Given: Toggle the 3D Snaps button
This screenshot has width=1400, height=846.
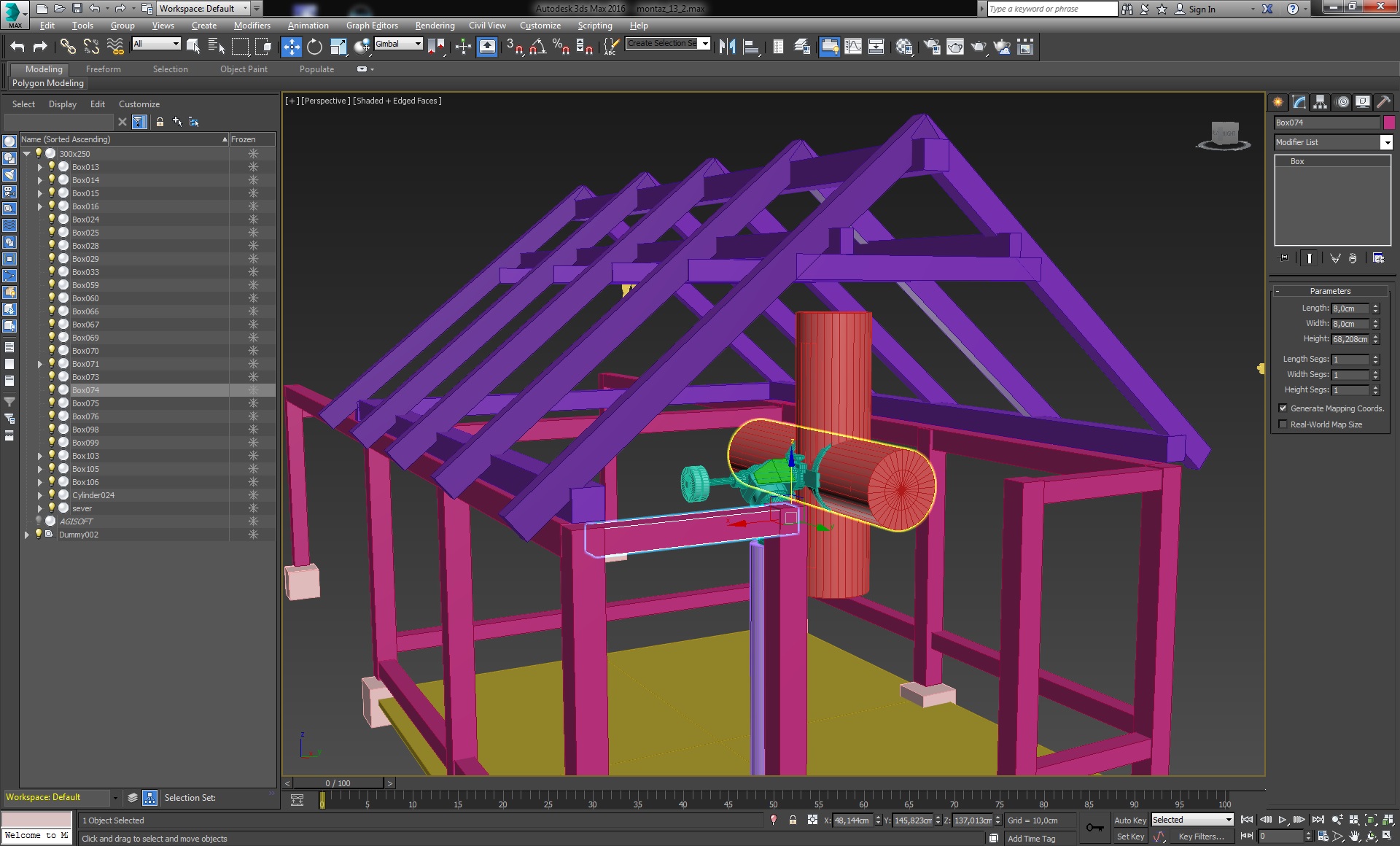Looking at the screenshot, I should click(515, 47).
